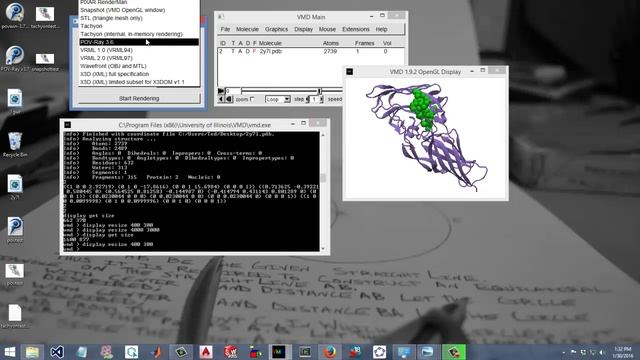Open the File menu in VMD Main
640x360 pixels.
pyautogui.click(x=225, y=29)
